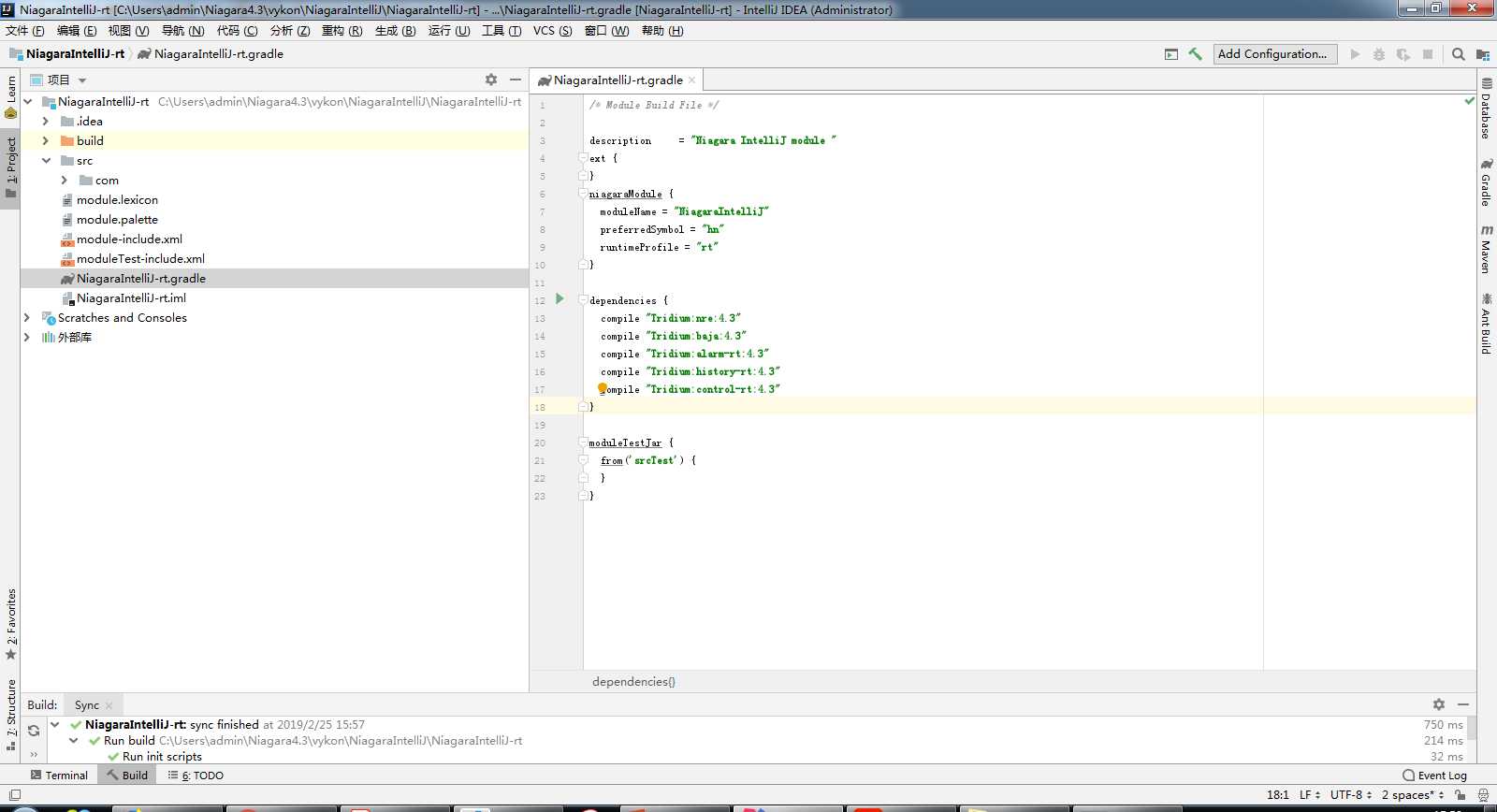Screen dimensions: 1497x812
Task: Expand Scratches and Consoles node
Action: [27, 317]
